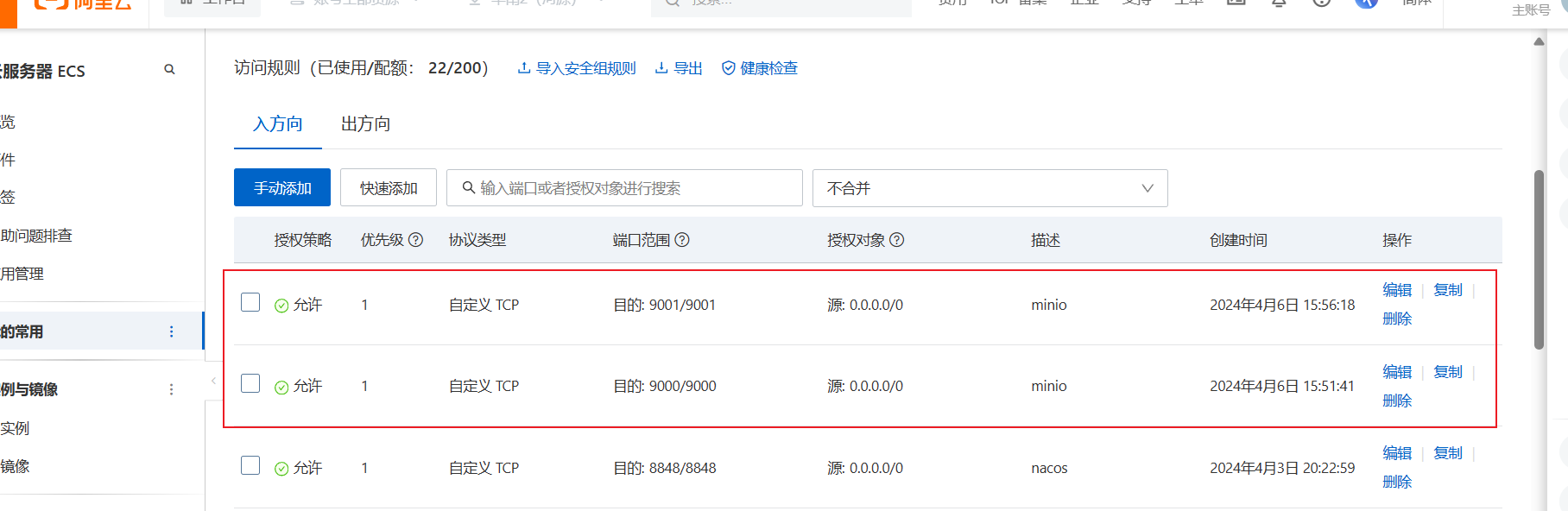Click the 快速添加 button
Viewport: 1568px width, 511px height.
pos(389,188)
